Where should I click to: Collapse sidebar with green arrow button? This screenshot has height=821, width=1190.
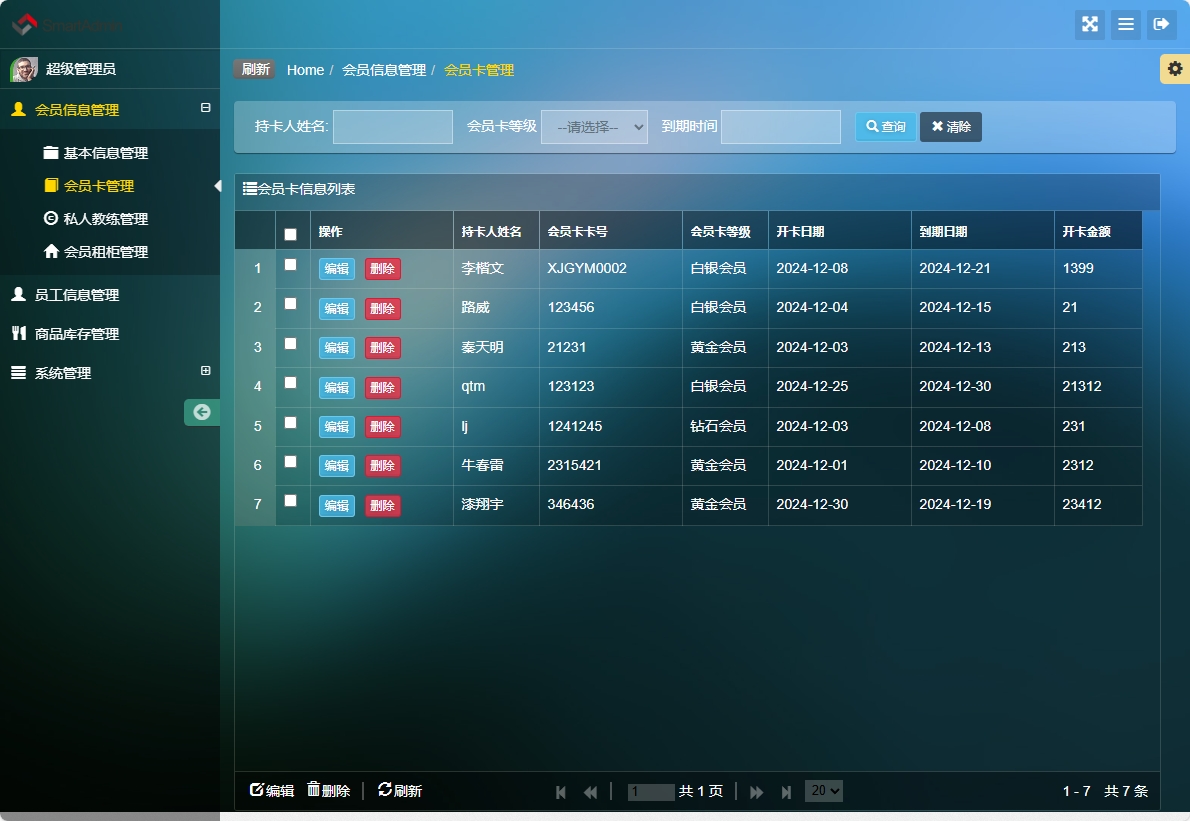(202, 412)
